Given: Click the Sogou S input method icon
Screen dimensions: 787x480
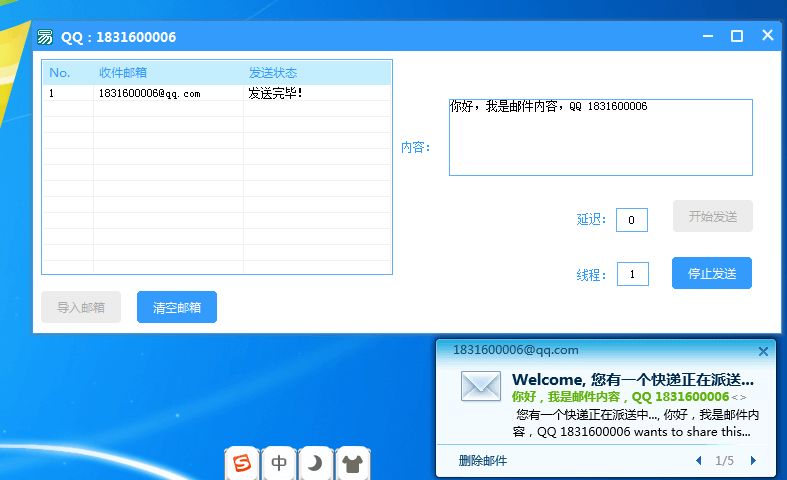Looking at the screenshot, I should pos(242,463).
